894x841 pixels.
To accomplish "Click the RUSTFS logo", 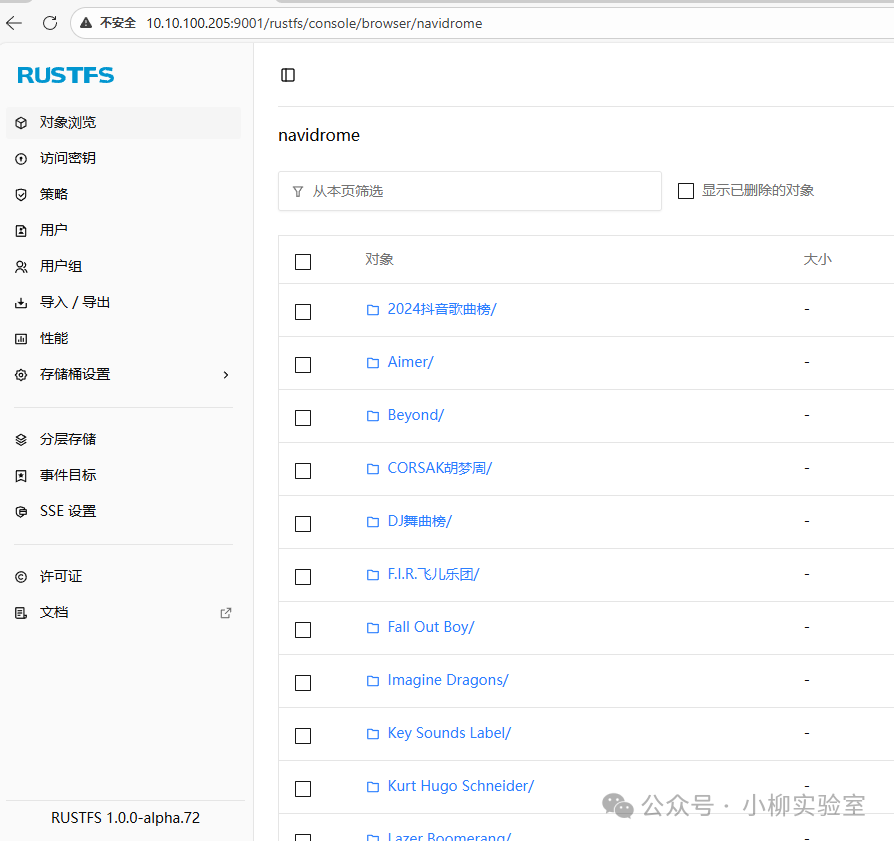I will point(66,75).
